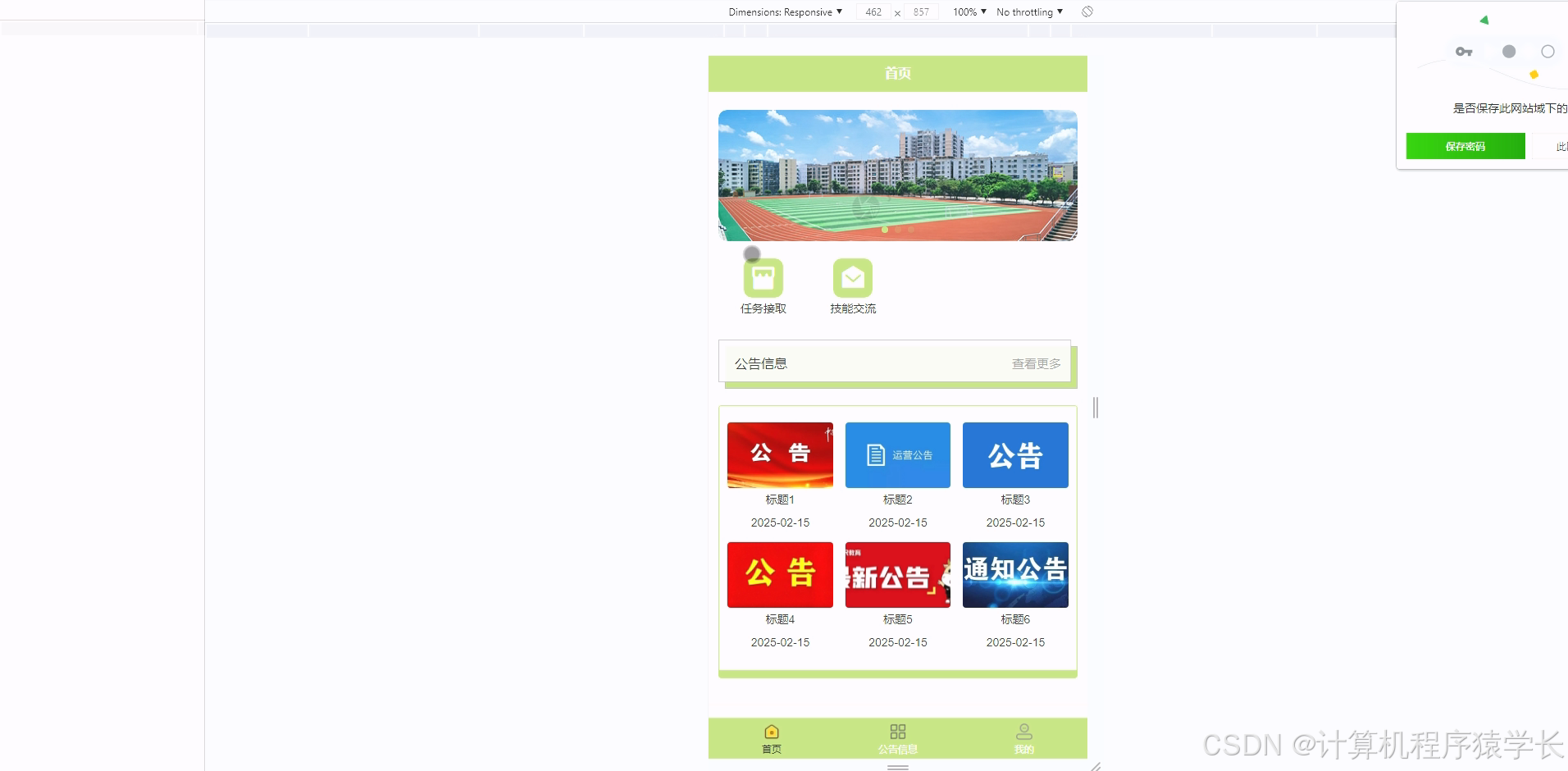Click the key icon in the password prompt

pyautogui.click(x=1465, y=51)
